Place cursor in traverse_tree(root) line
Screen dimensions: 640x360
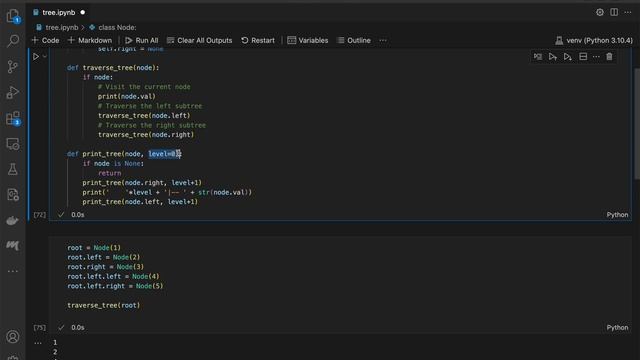coord(104,305)
